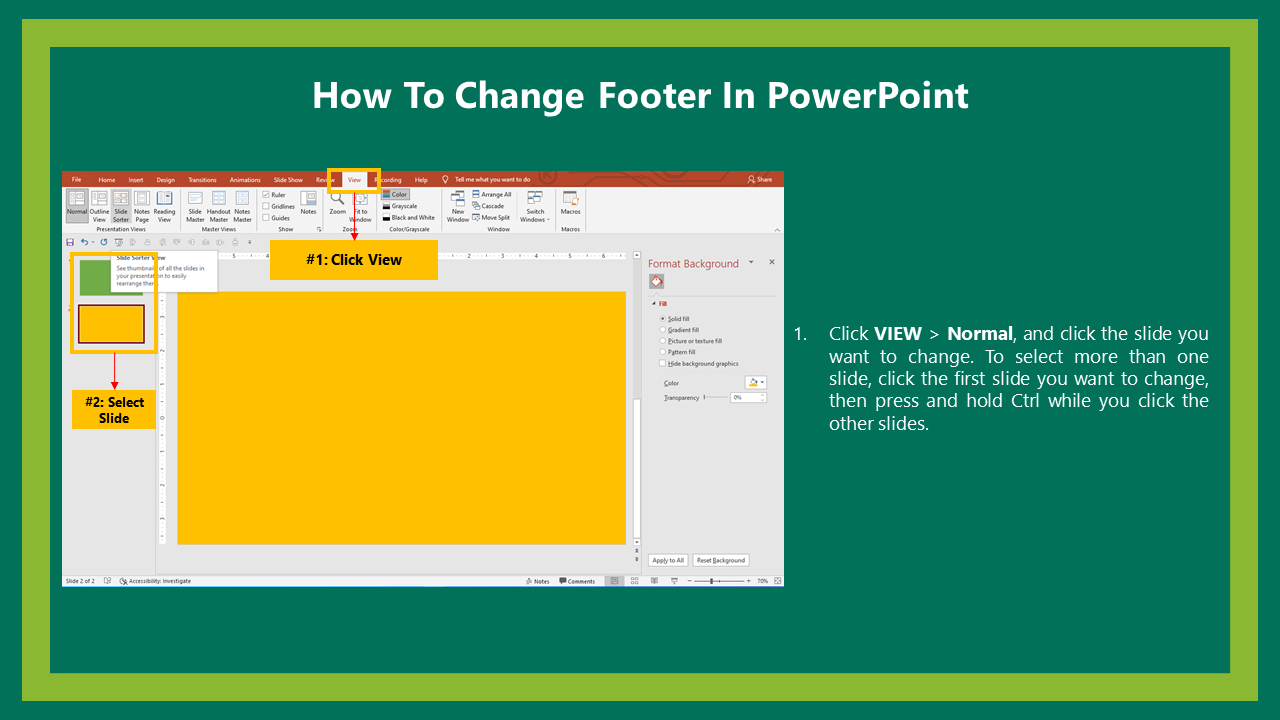Open Outline View from the ribbon
The image size is (1280, 720).
coord(99,206)
